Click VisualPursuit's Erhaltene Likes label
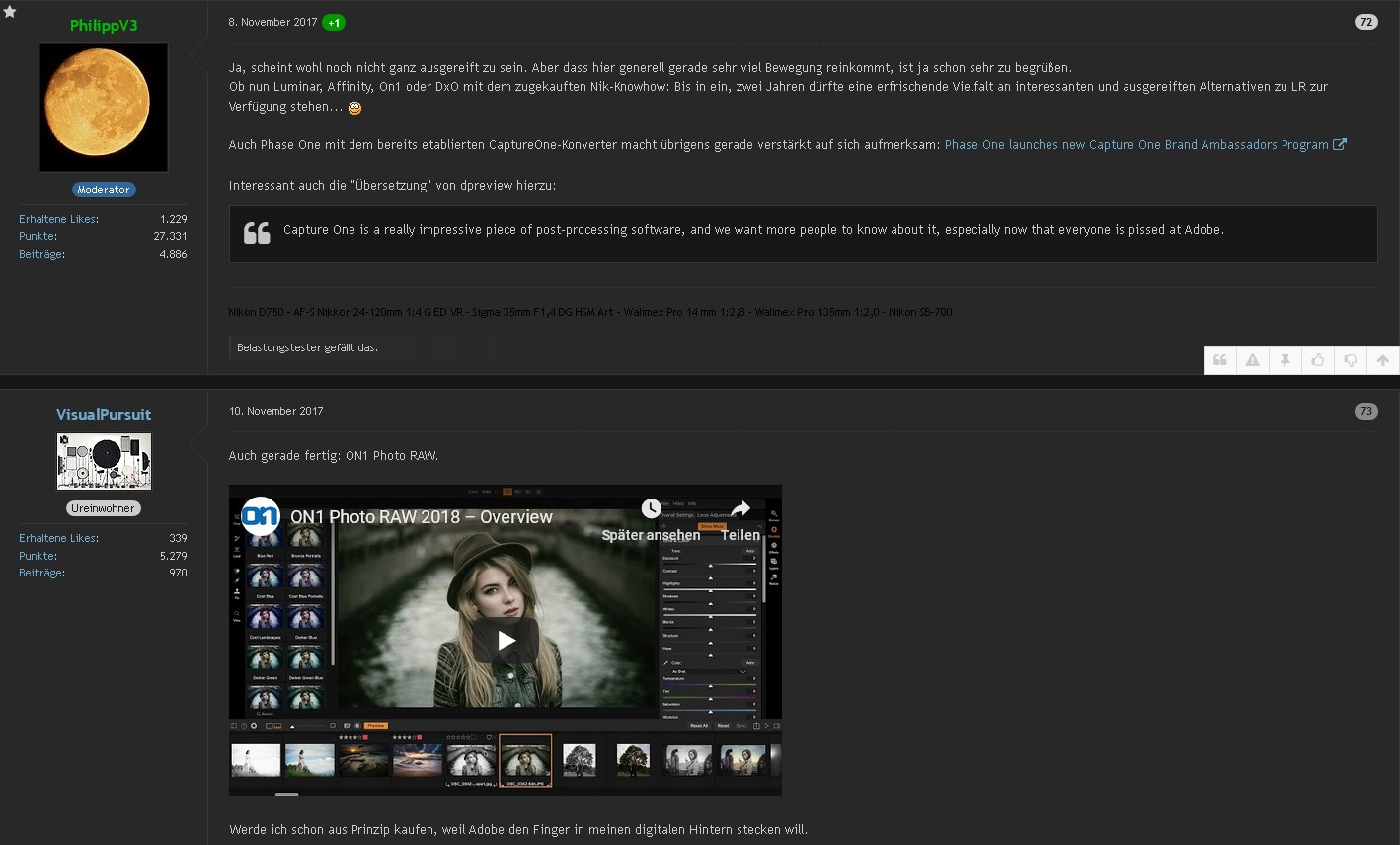The width and height of the screenshot is (1400, 845). [x=59, y=538]
